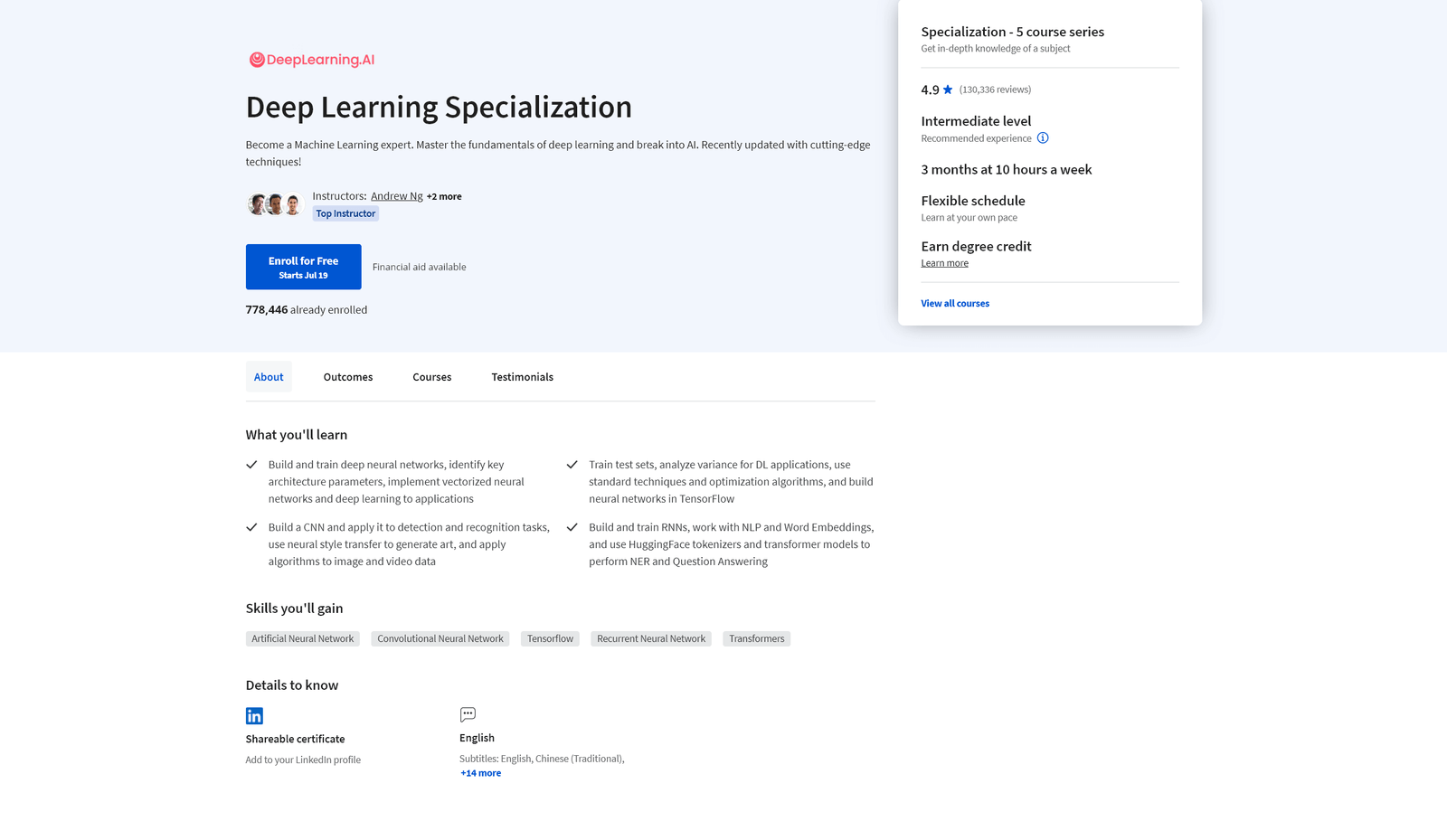This screenshot has height=840, width=1447.
Task: Click Enroll for Free button
Action: point(304,267)
